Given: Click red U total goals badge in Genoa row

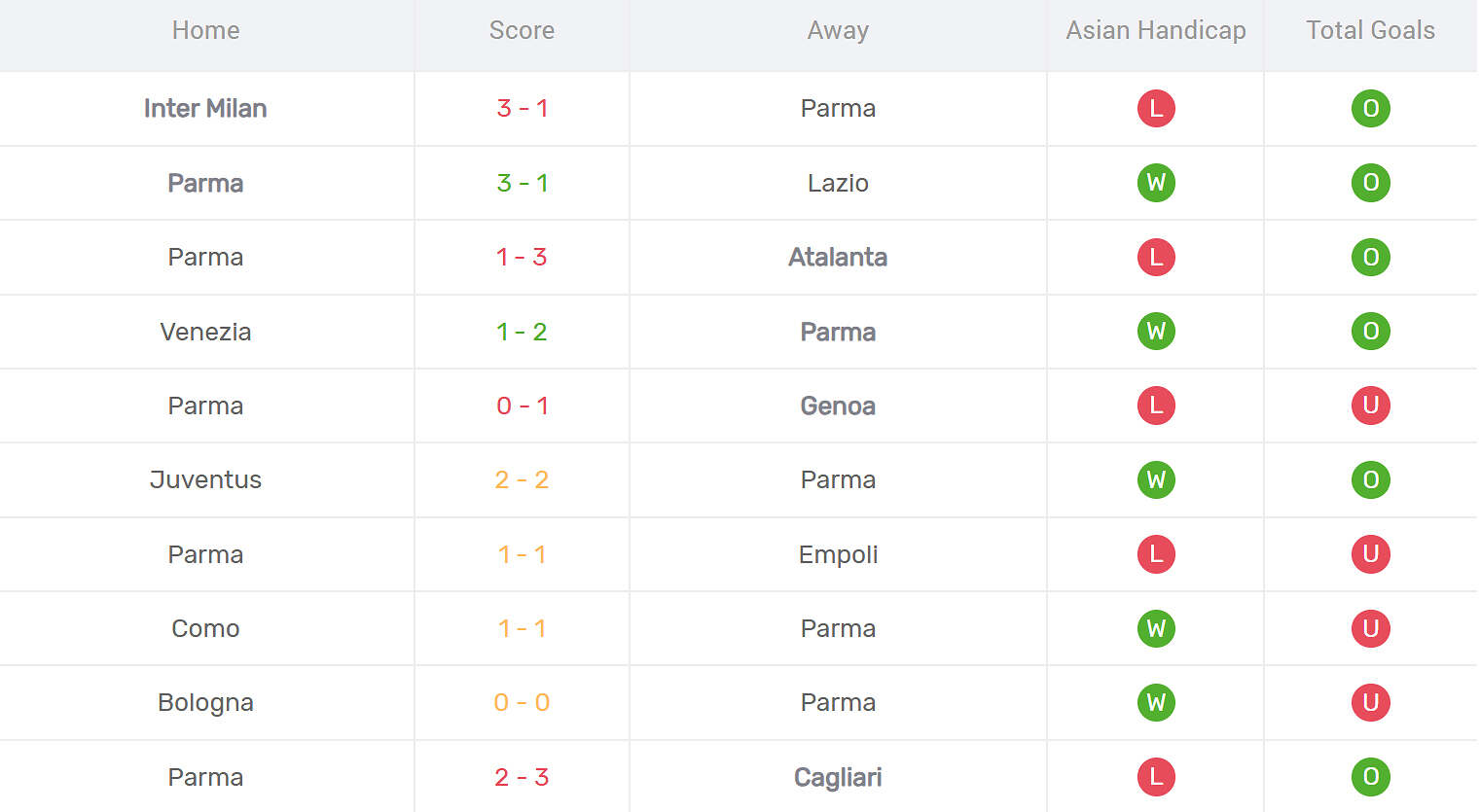Looking at the screenshot, I should [1370, 406].
